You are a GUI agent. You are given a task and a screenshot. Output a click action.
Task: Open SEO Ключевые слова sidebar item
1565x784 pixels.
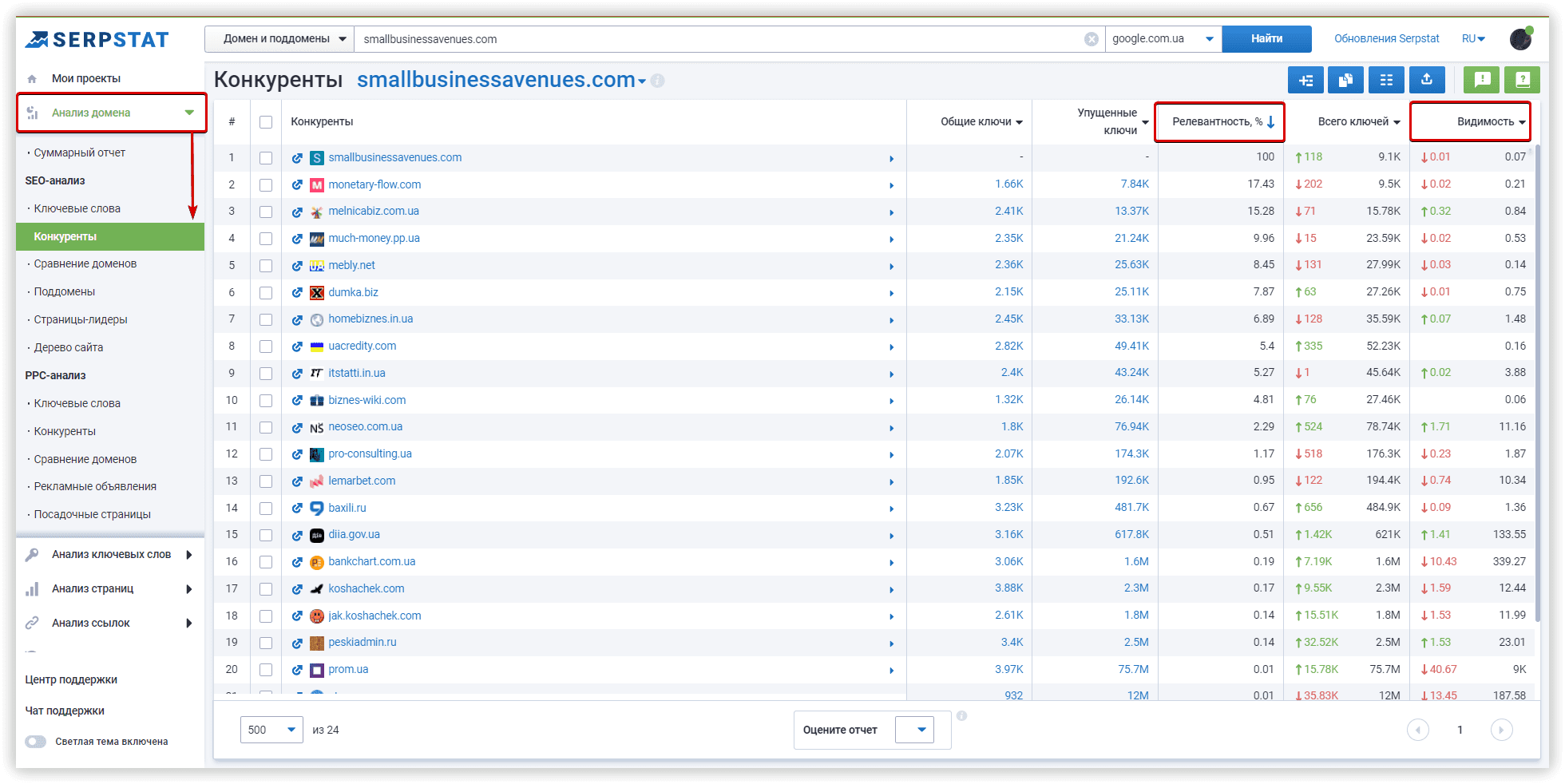point(77,209)
